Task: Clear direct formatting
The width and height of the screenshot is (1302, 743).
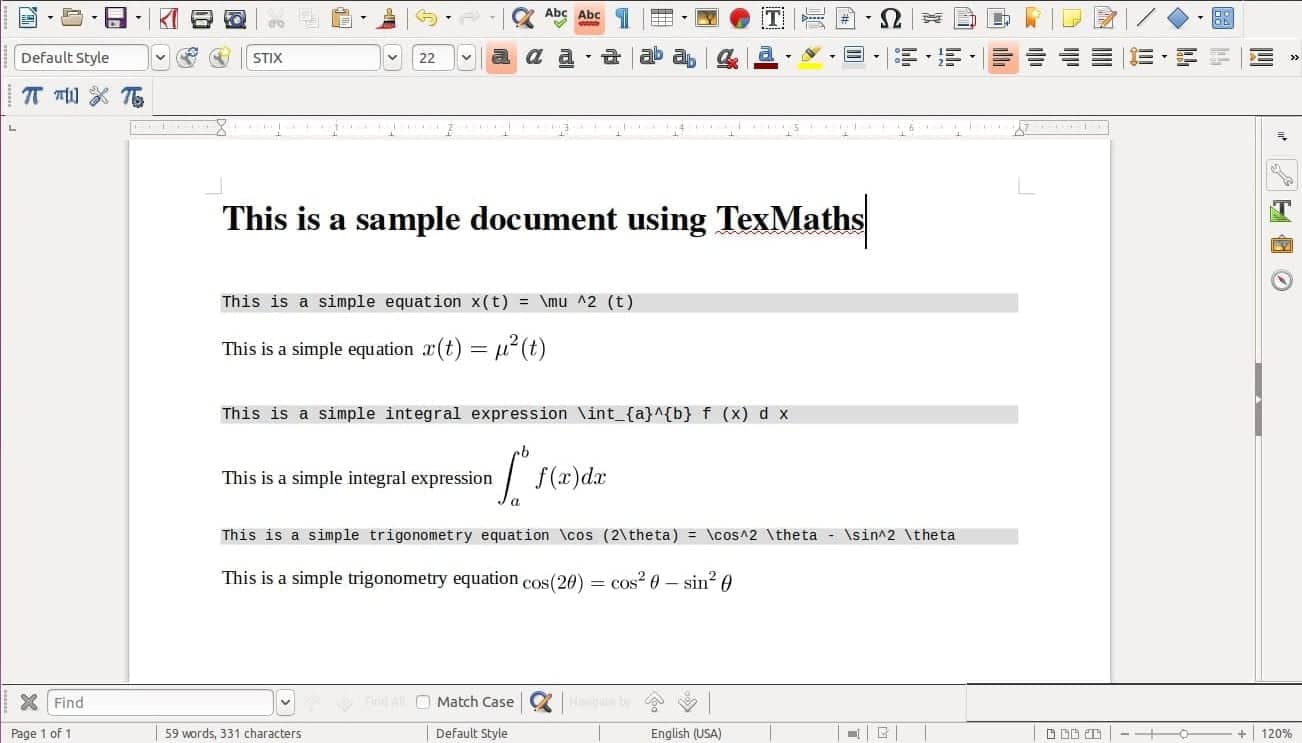Action: click(728, 58)
